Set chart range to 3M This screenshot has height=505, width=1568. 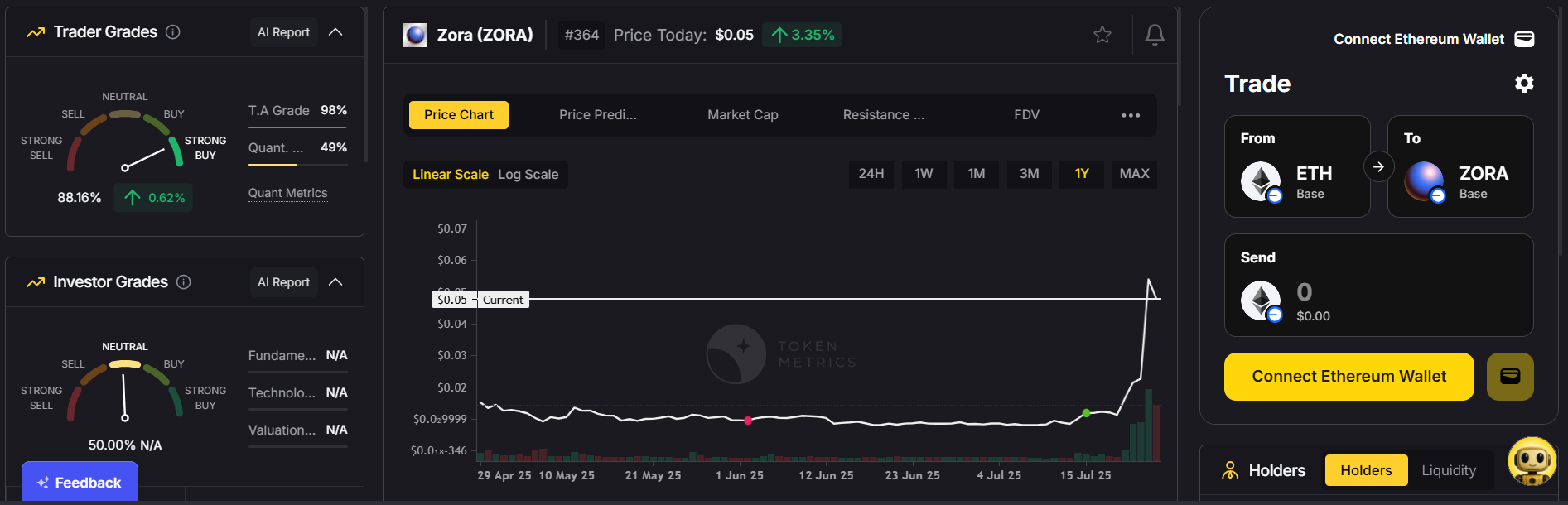click(x=1029, y=174)
